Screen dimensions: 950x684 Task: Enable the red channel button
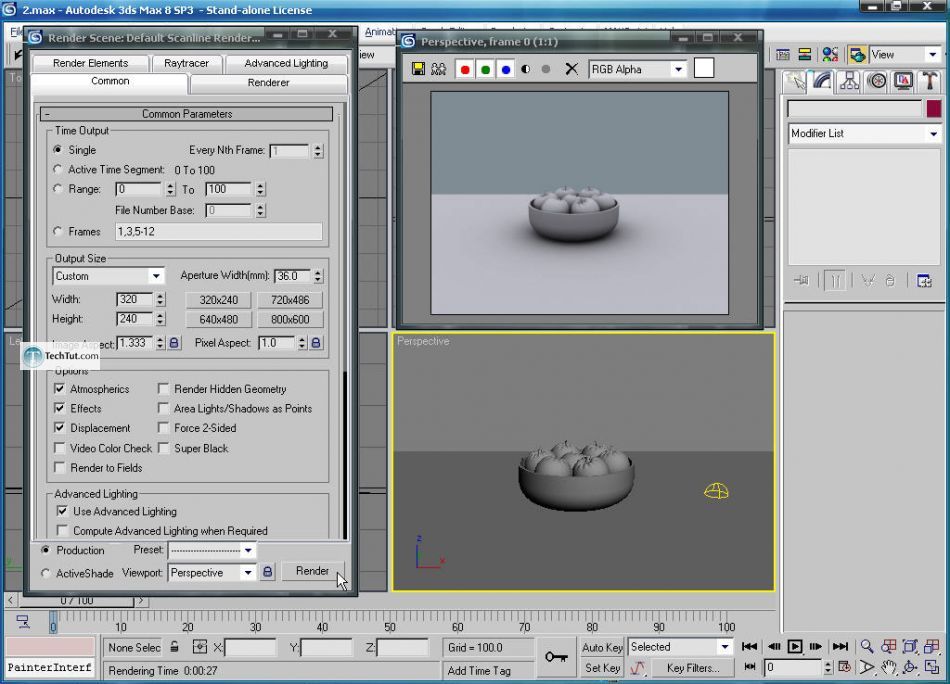coord(464,70)
